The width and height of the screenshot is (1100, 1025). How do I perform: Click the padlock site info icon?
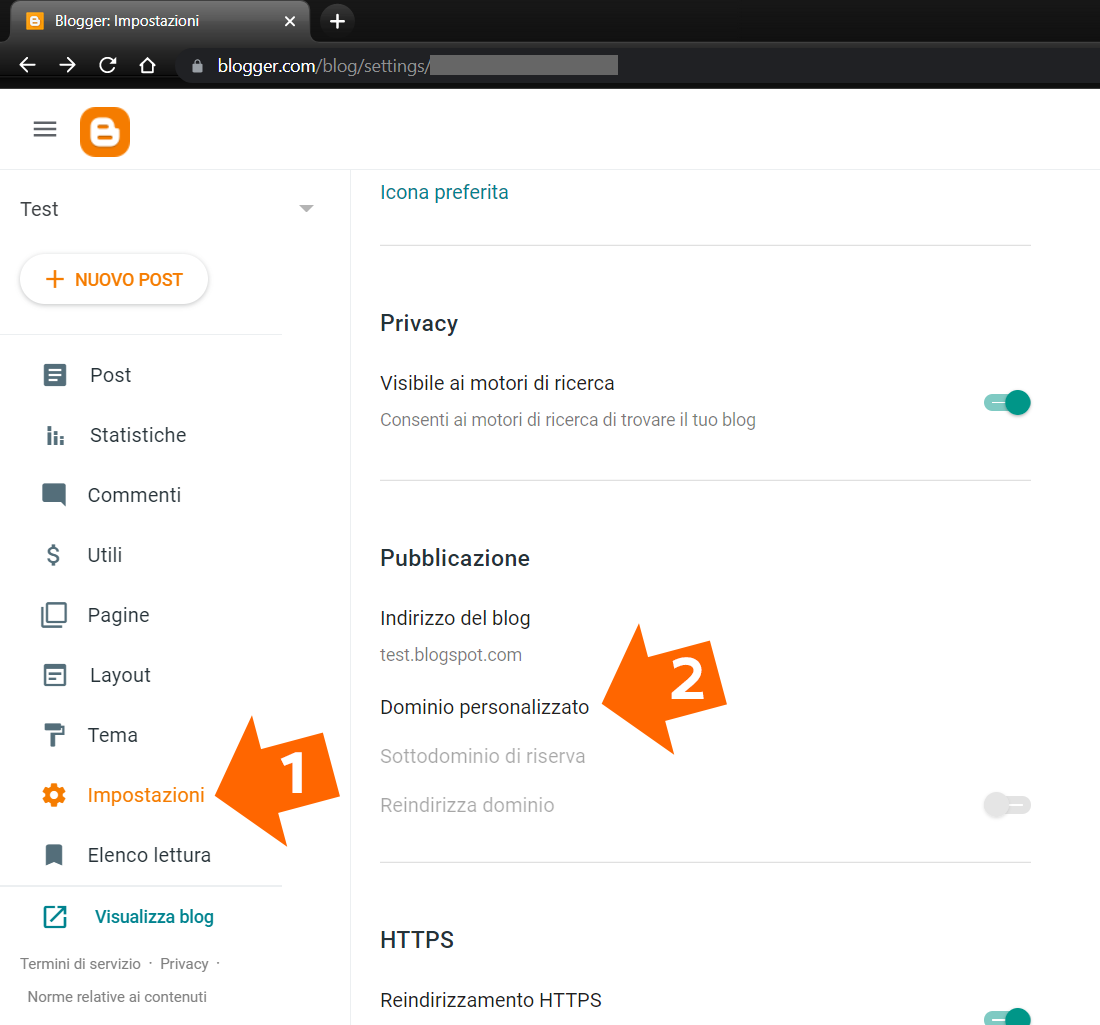[197, 66]
